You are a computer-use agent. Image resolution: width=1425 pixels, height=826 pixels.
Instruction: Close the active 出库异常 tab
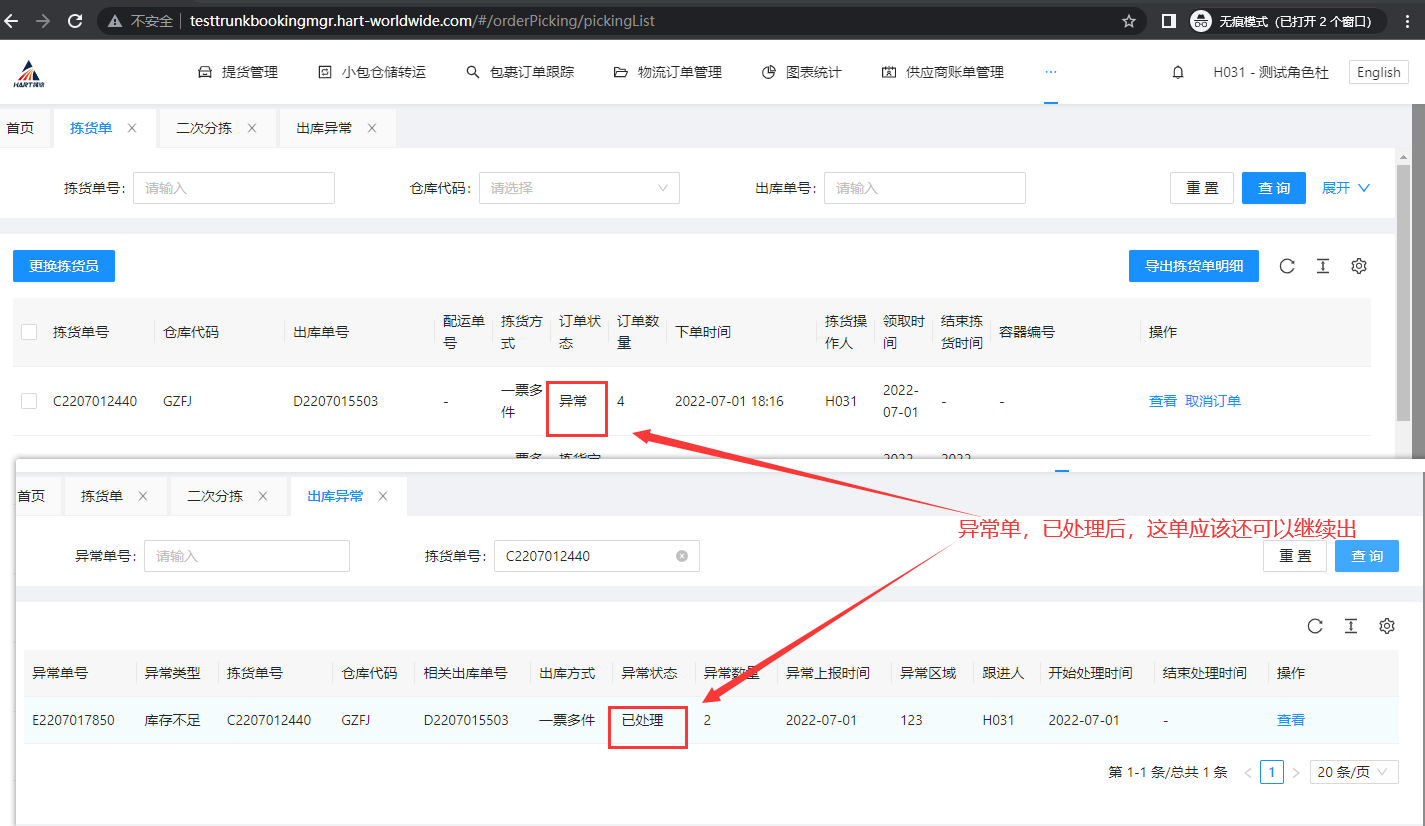point(383,496)
